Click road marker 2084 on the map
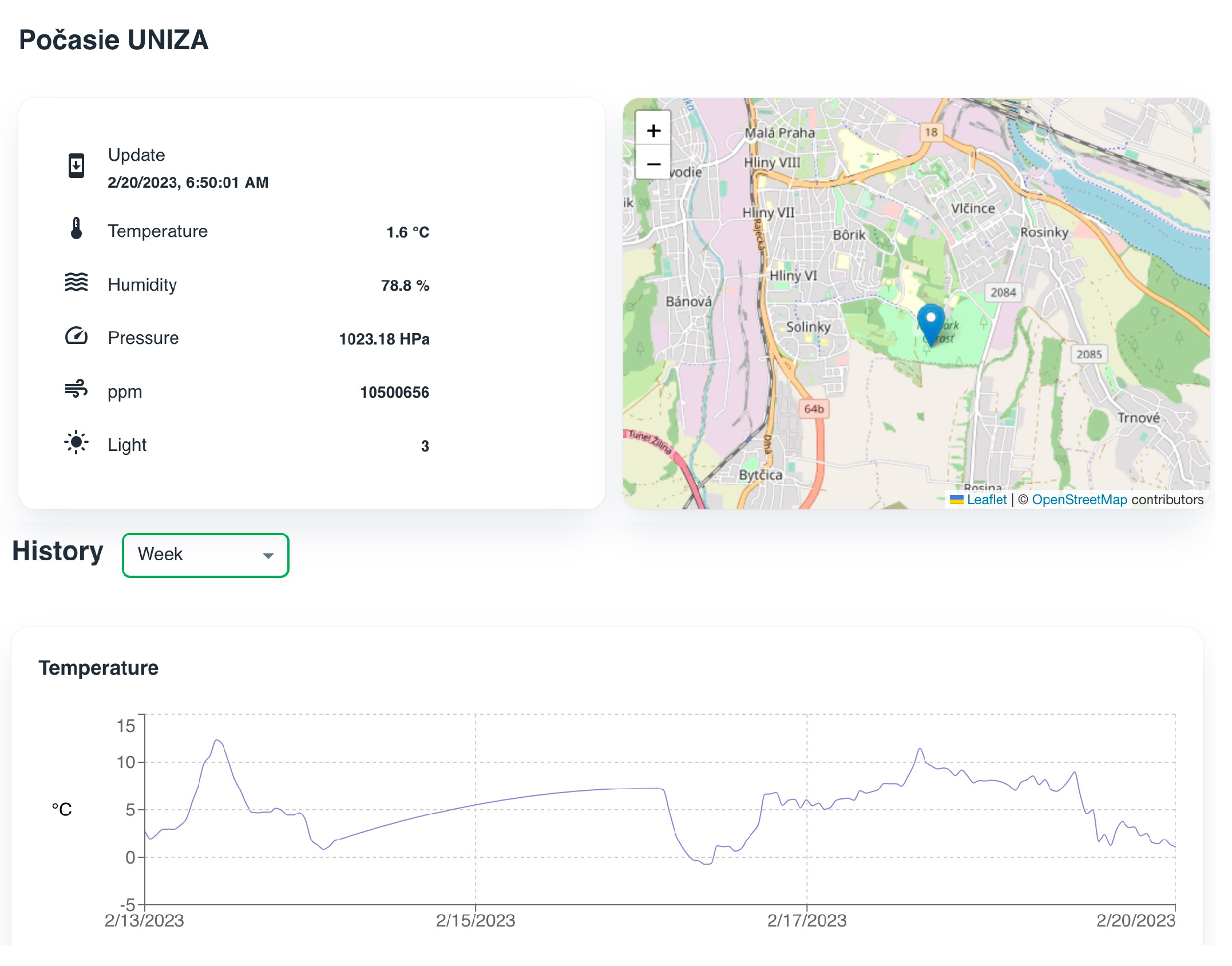Image resolution: width=1232 pixels, height=966 pixels. coord(1003,292)
